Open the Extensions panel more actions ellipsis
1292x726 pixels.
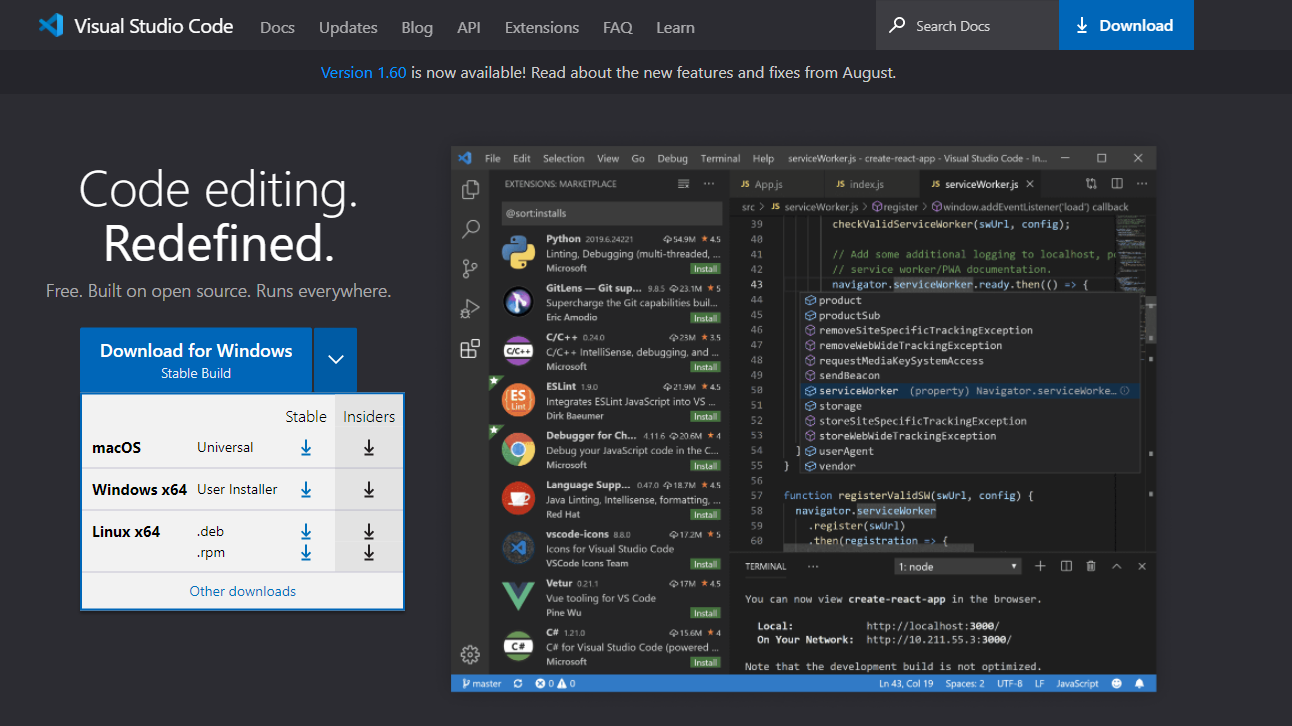pyautogui.click(x=709, y=184)
